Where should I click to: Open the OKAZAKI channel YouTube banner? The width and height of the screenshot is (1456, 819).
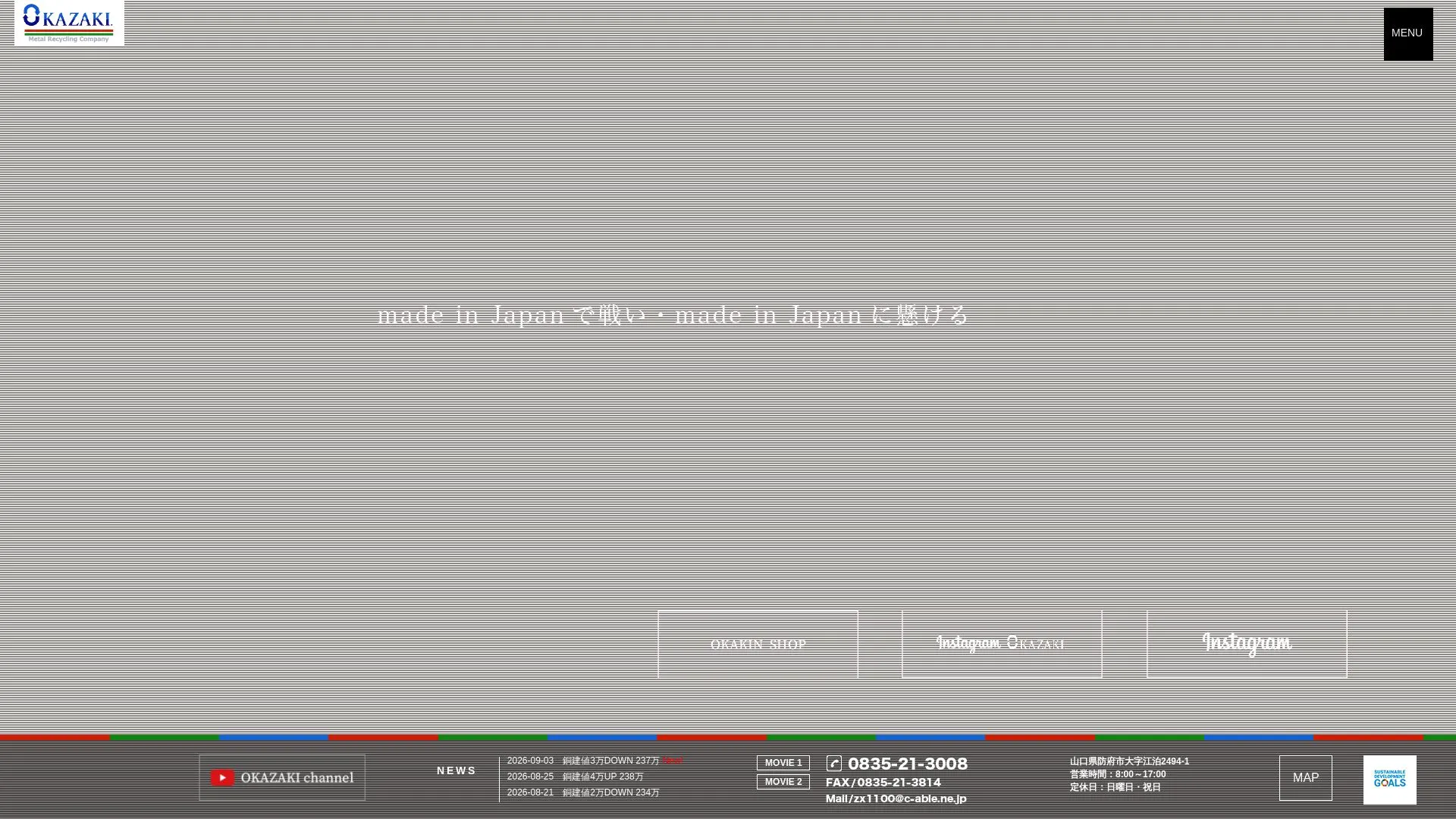pyautogui.click(x=282, y=777)
